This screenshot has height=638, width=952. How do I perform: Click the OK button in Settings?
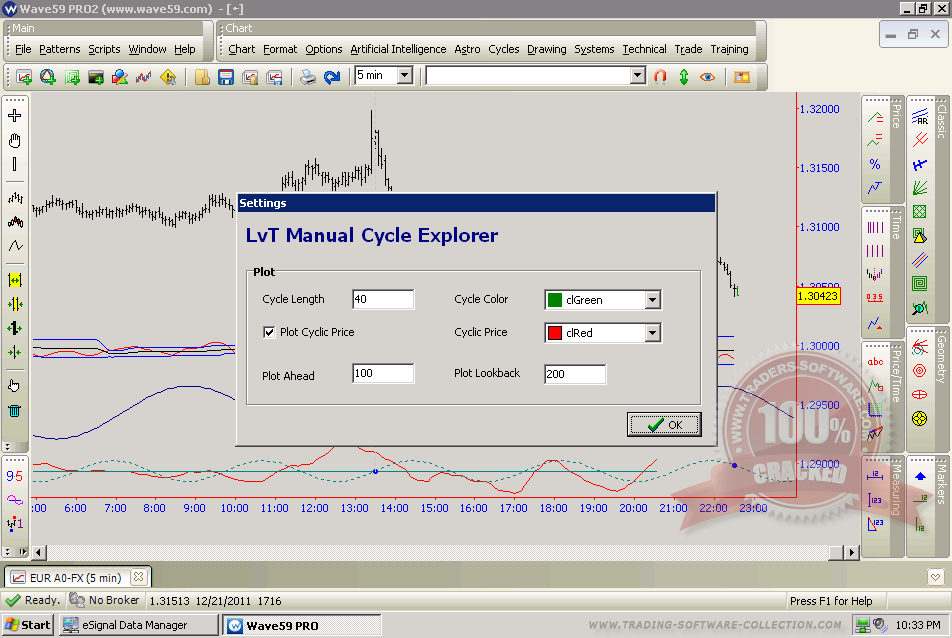coord(664,425)
